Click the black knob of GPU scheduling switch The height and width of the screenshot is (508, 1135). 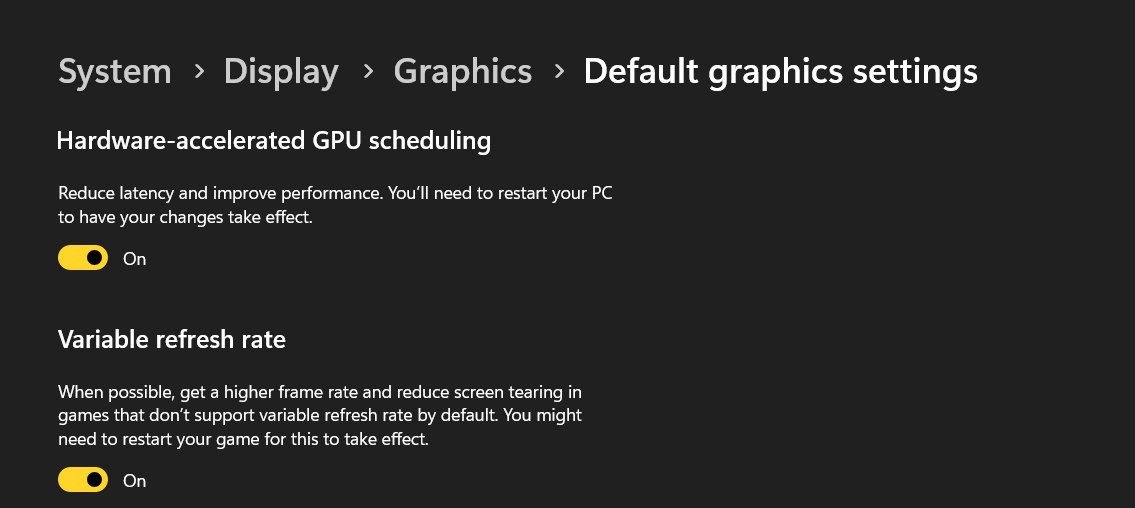click(x=95, y=259)
